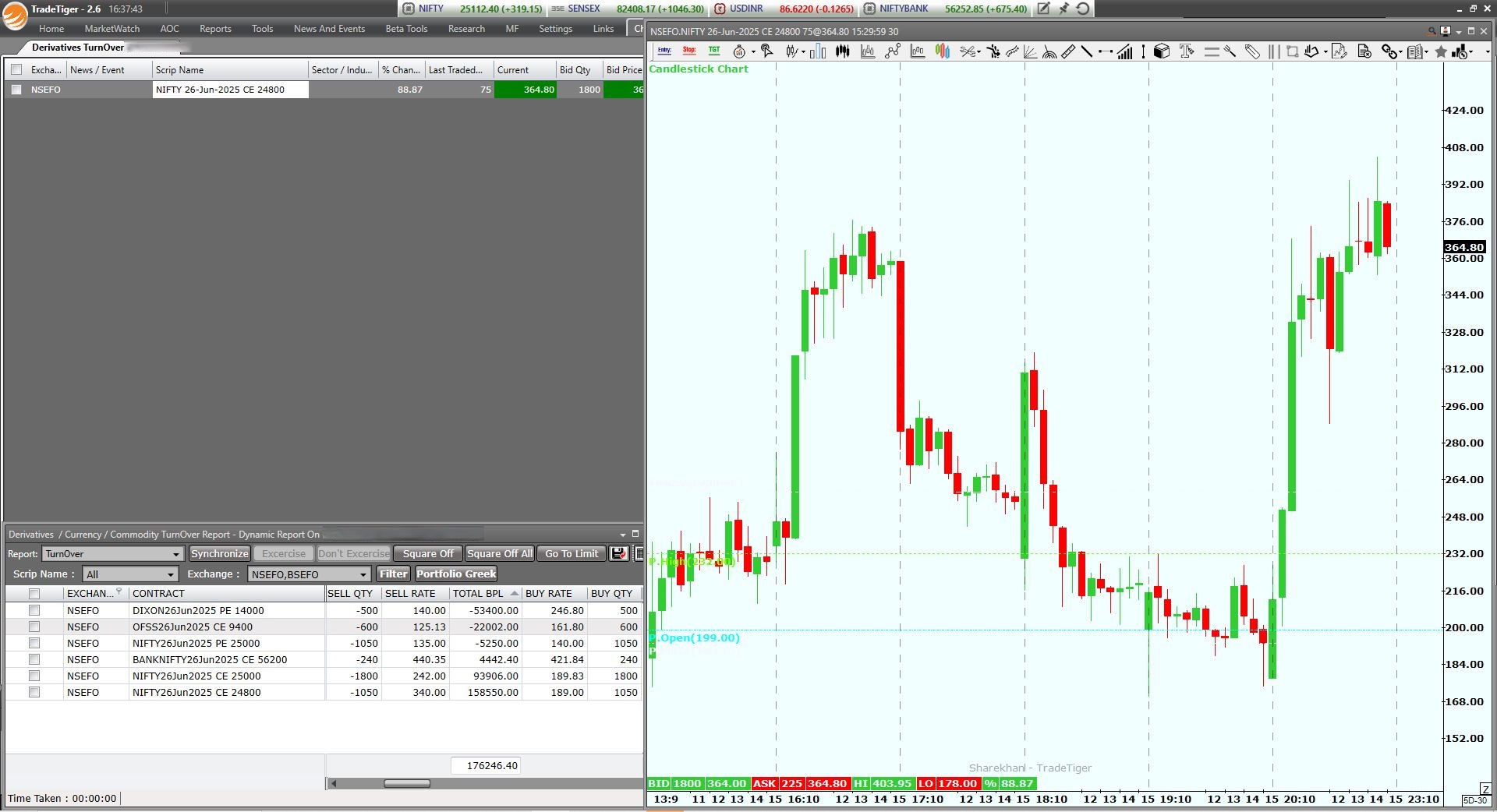Screen dimensions: 1497x812
Task: Click the Portfolio Greek button
Action: click(456, 574)
